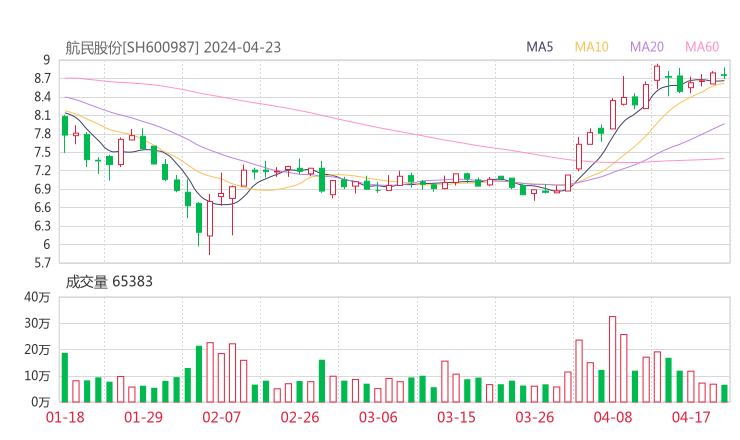
Task: Click the 01-18 date axis label
Action: (x=65, y=417)
